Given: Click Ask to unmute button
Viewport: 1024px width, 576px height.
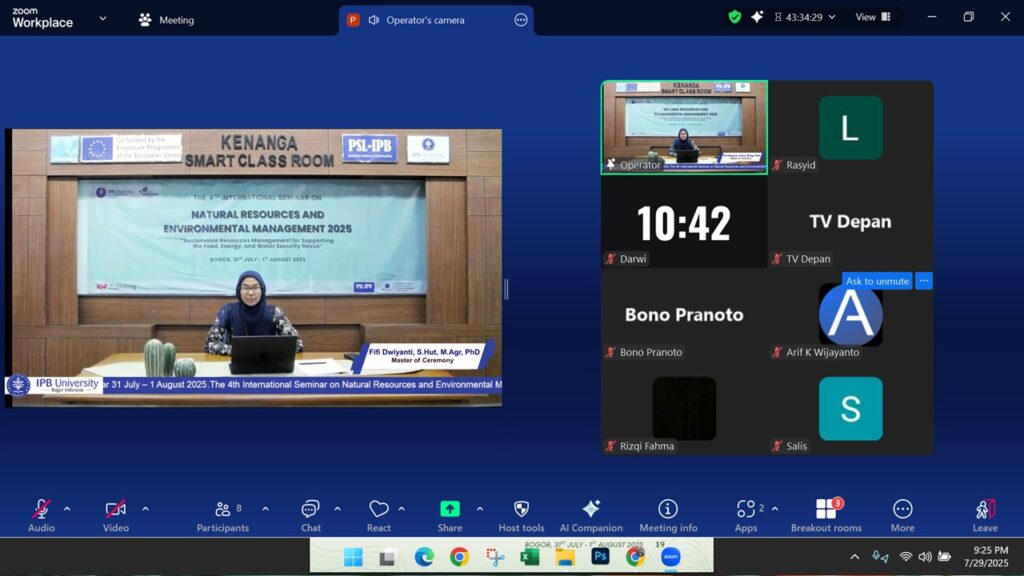Looking at the screenshot, I should coord(877,281).
